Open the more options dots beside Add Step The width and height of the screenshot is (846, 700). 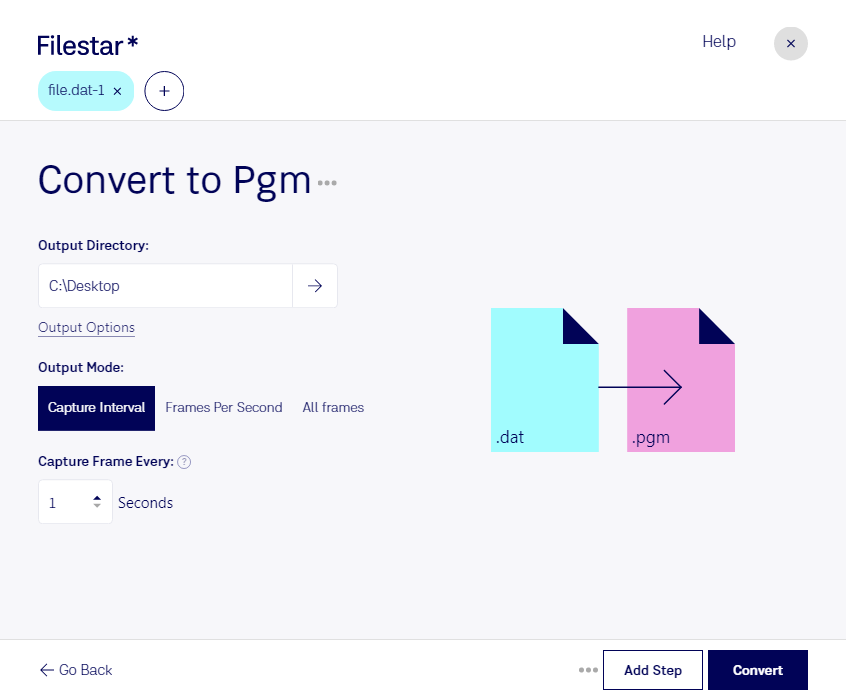[588, 670]
